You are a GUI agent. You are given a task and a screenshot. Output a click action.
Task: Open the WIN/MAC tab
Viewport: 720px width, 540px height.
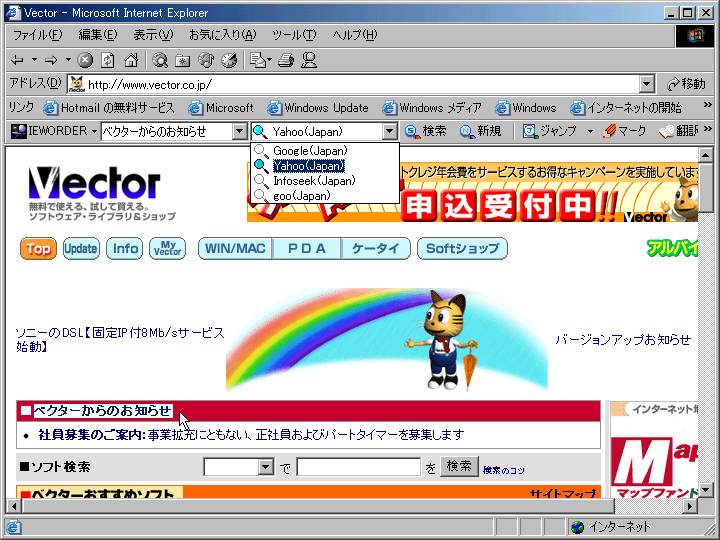235,249
